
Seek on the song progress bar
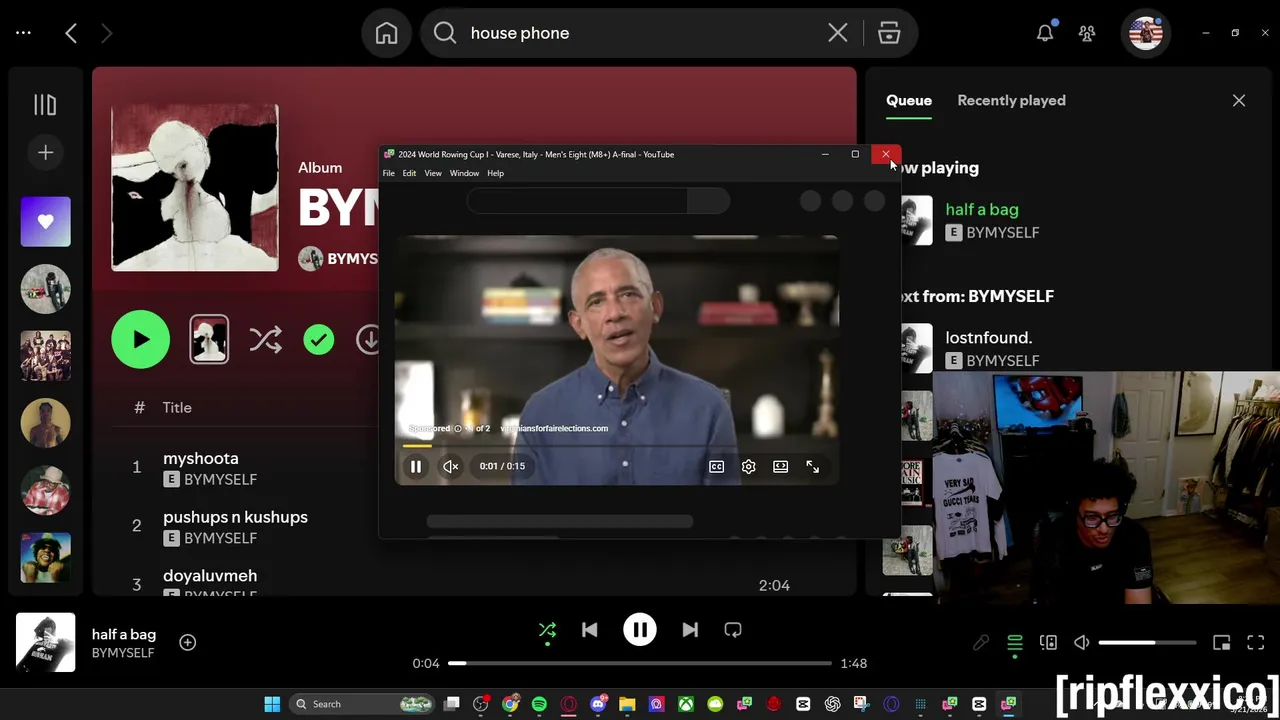(x=639, y=663)
